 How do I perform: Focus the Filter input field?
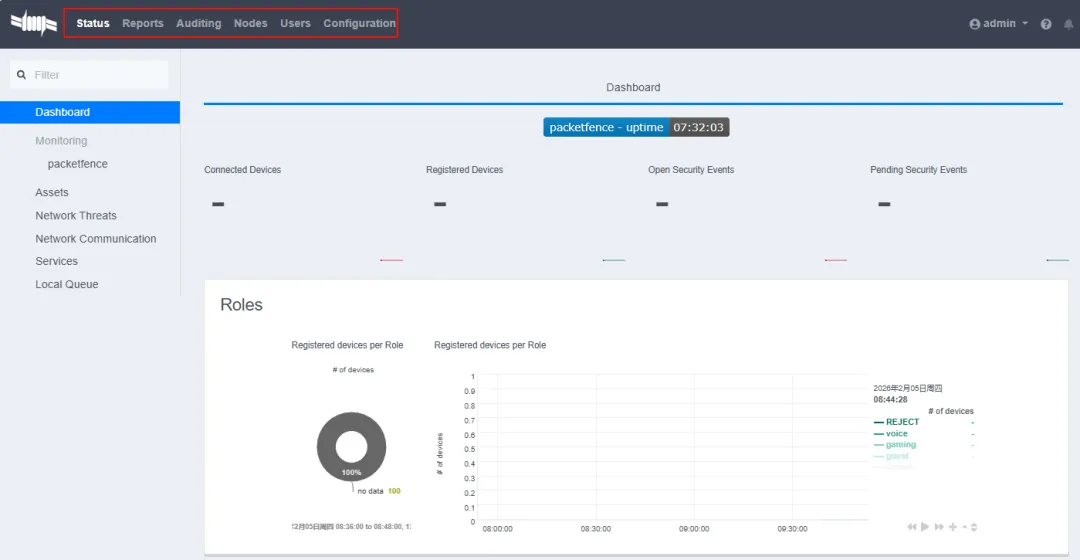[90, 74]
